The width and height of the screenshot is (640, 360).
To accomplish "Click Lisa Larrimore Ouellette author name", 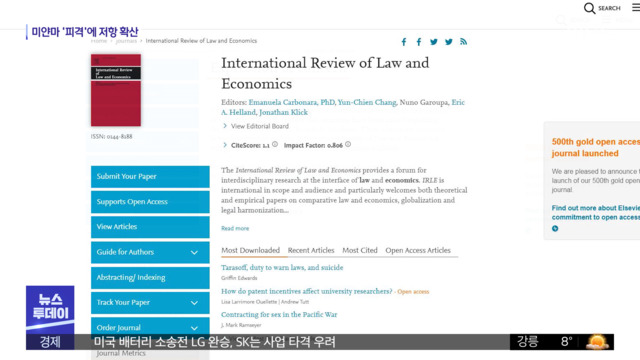I will click(x=249, y=302).
